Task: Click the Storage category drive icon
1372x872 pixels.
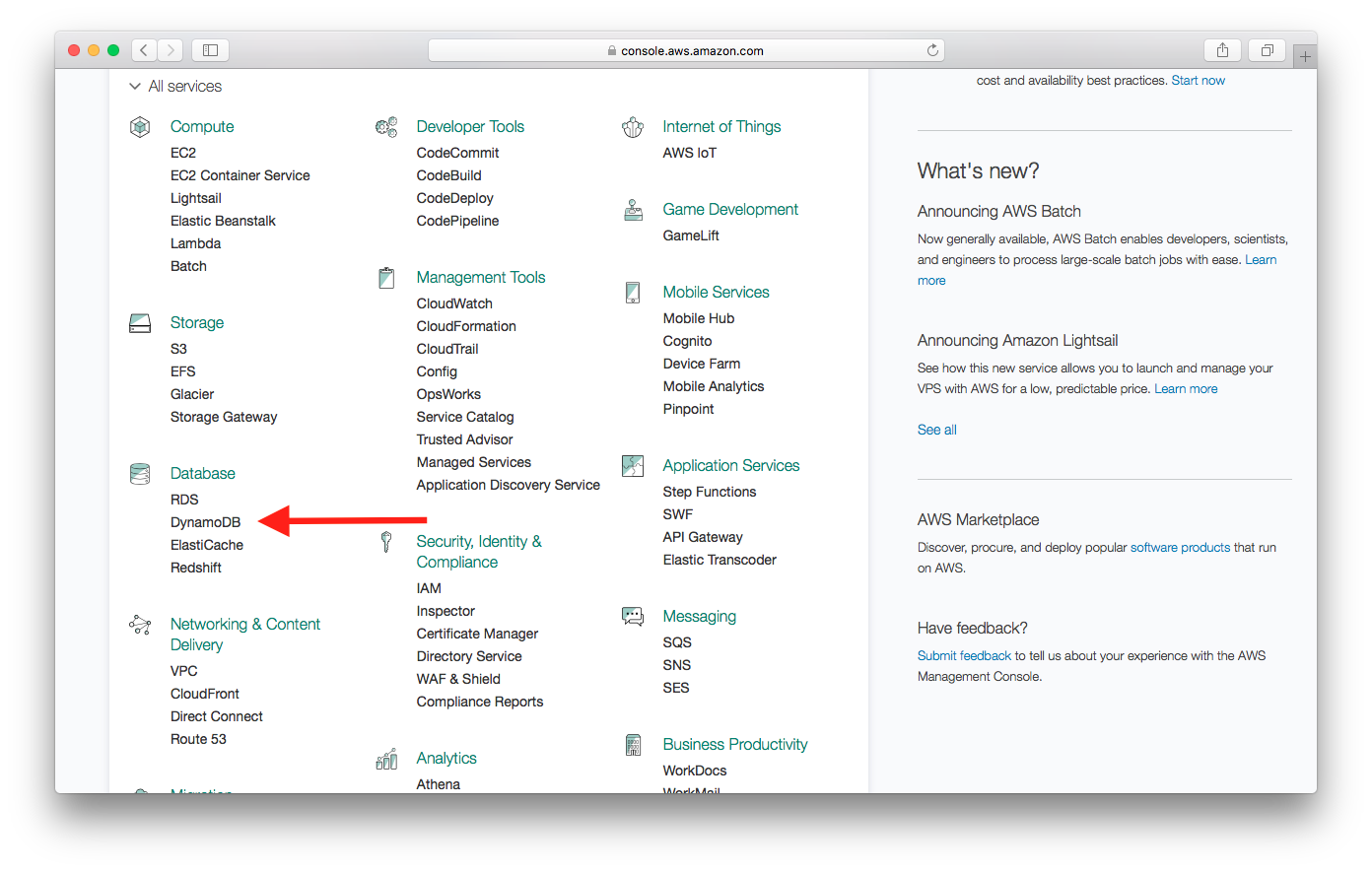Action: 140,323
